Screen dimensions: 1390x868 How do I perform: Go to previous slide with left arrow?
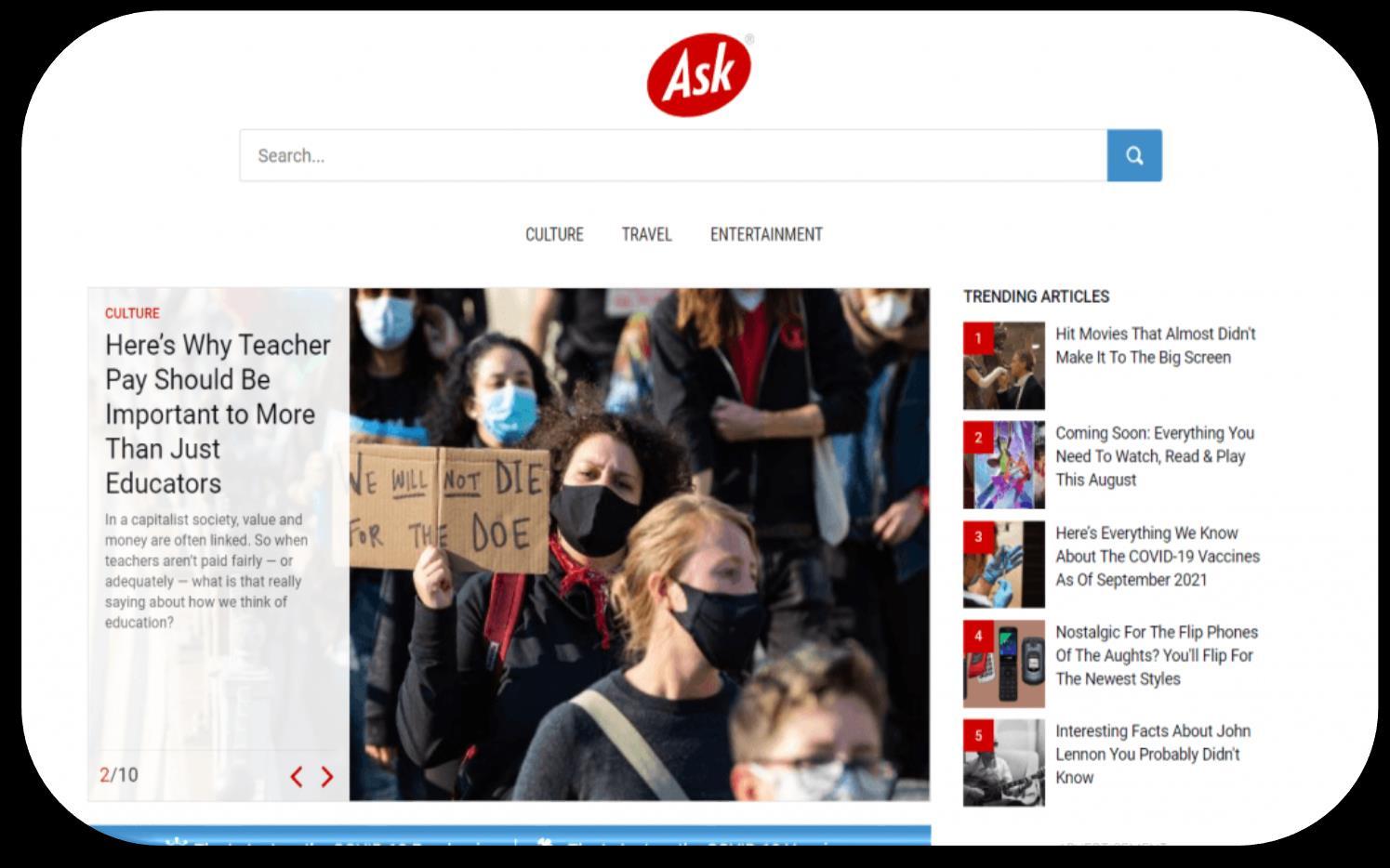(x=297, y=777)
